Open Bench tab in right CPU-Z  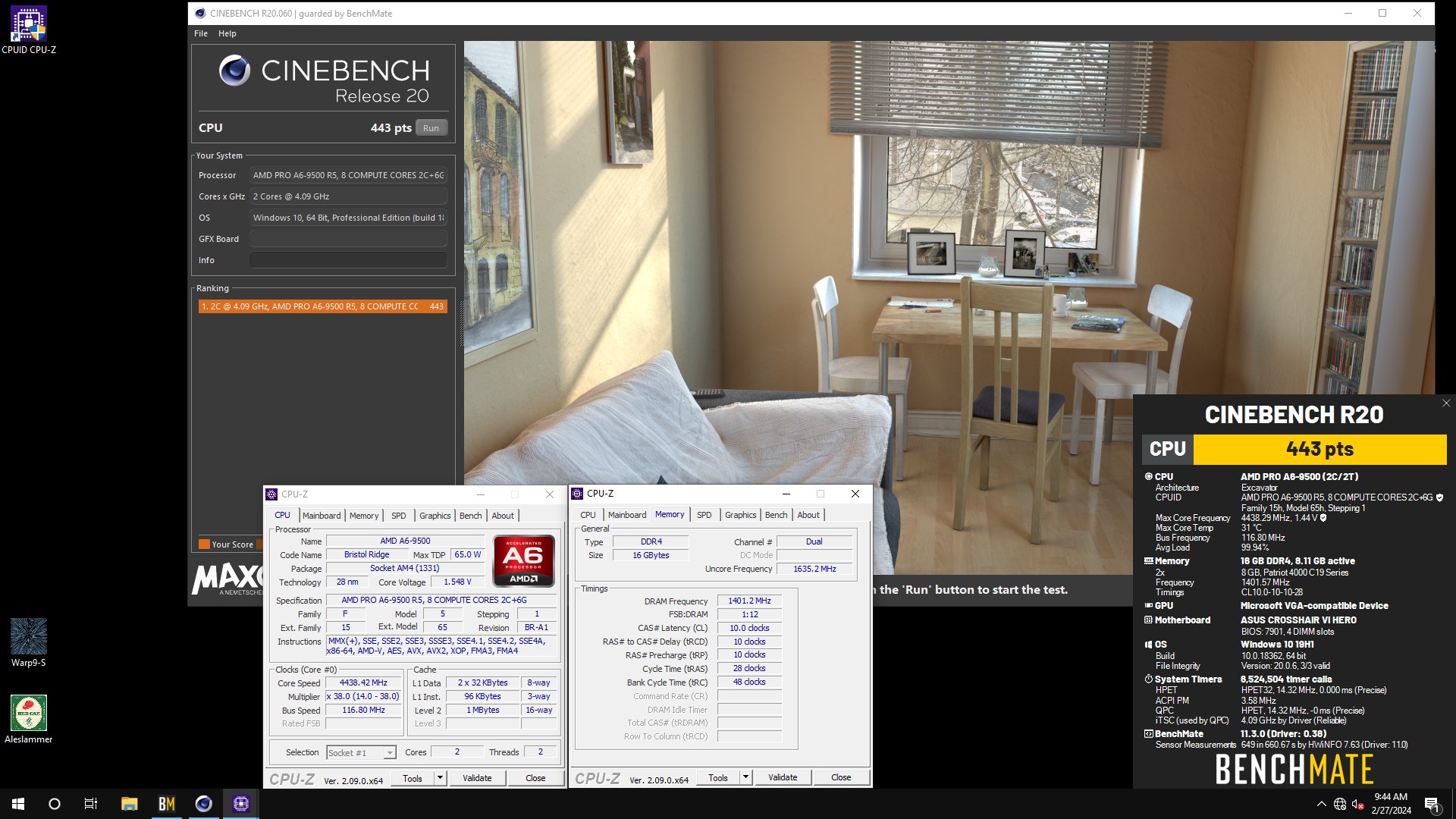[777, 515]
